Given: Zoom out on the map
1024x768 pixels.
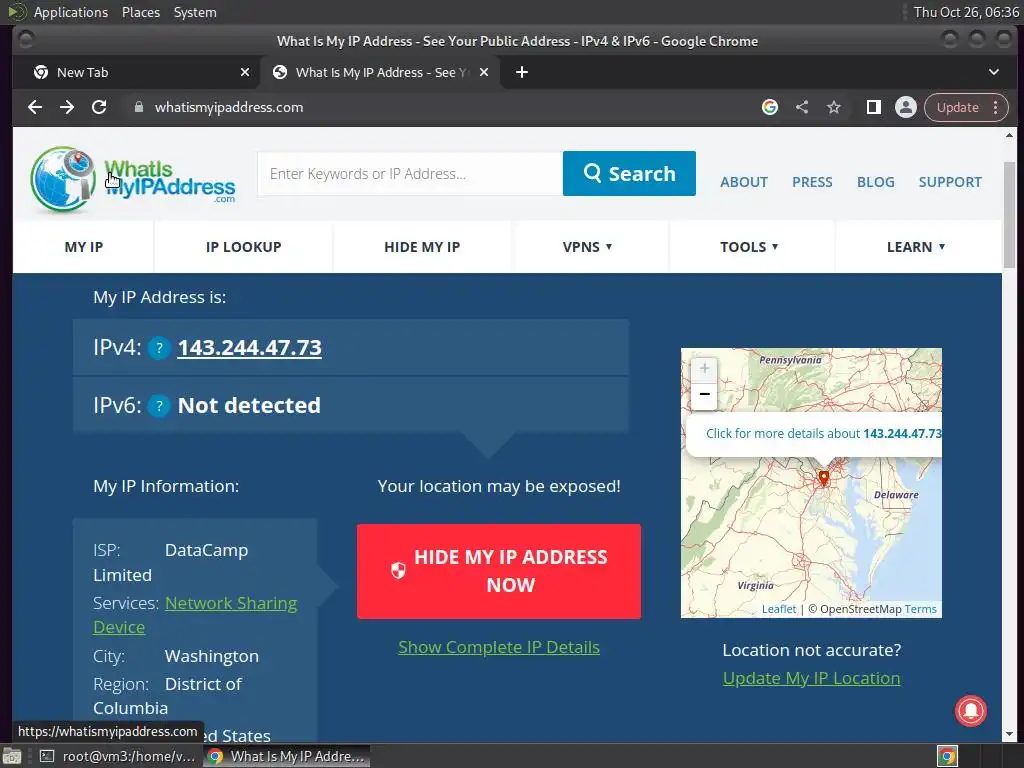Looking at the screenshot, I should [x=704, y=394].
